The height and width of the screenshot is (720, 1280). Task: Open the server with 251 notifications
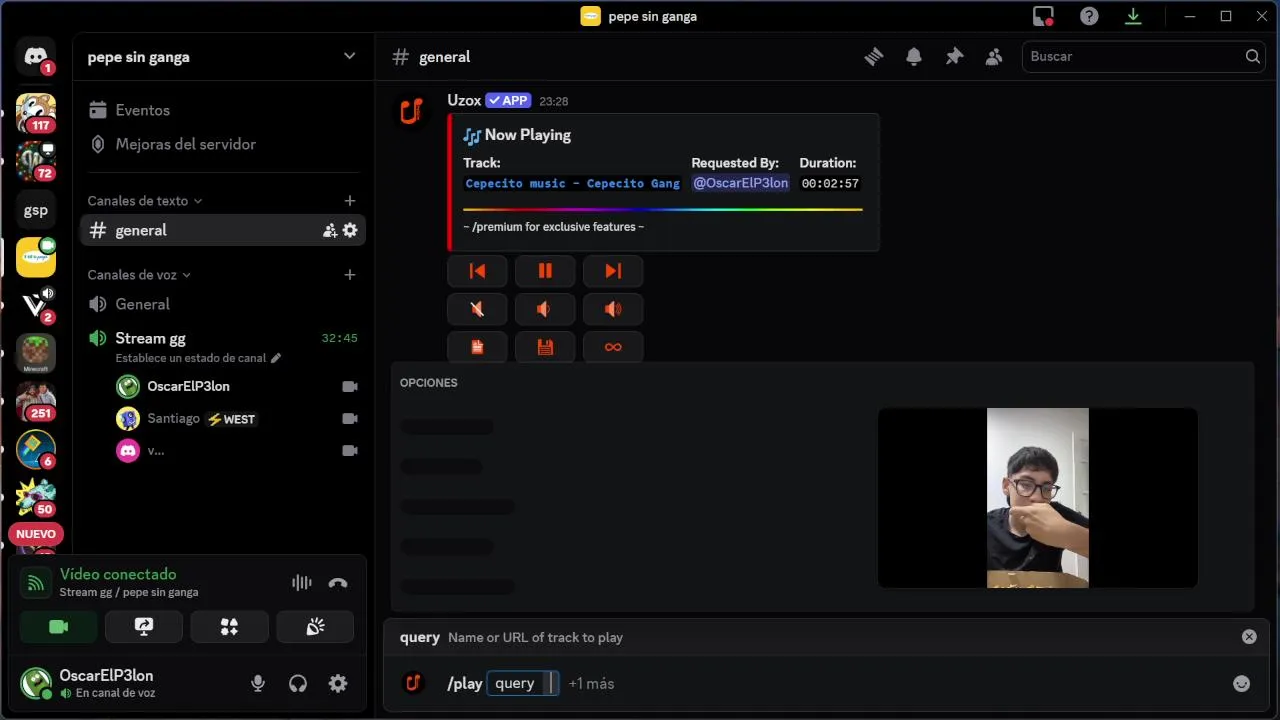click(36, 401)
